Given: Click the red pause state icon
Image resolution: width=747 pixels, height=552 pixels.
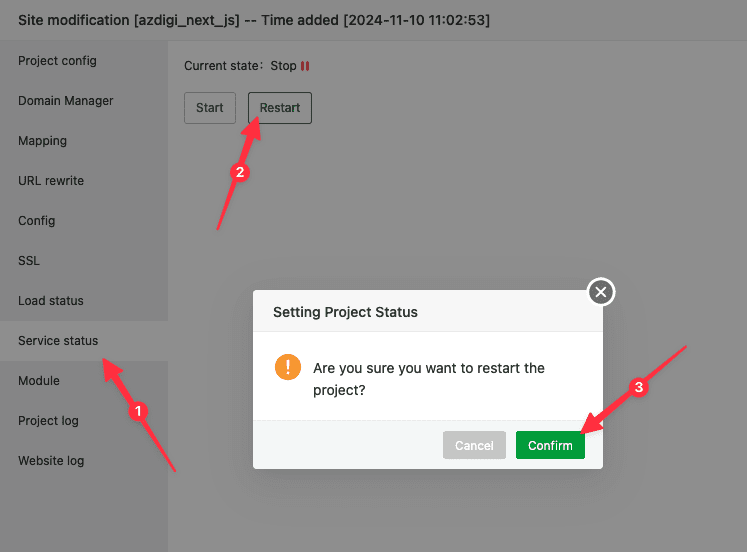Looking at the screenshot, I should (305, 66).
